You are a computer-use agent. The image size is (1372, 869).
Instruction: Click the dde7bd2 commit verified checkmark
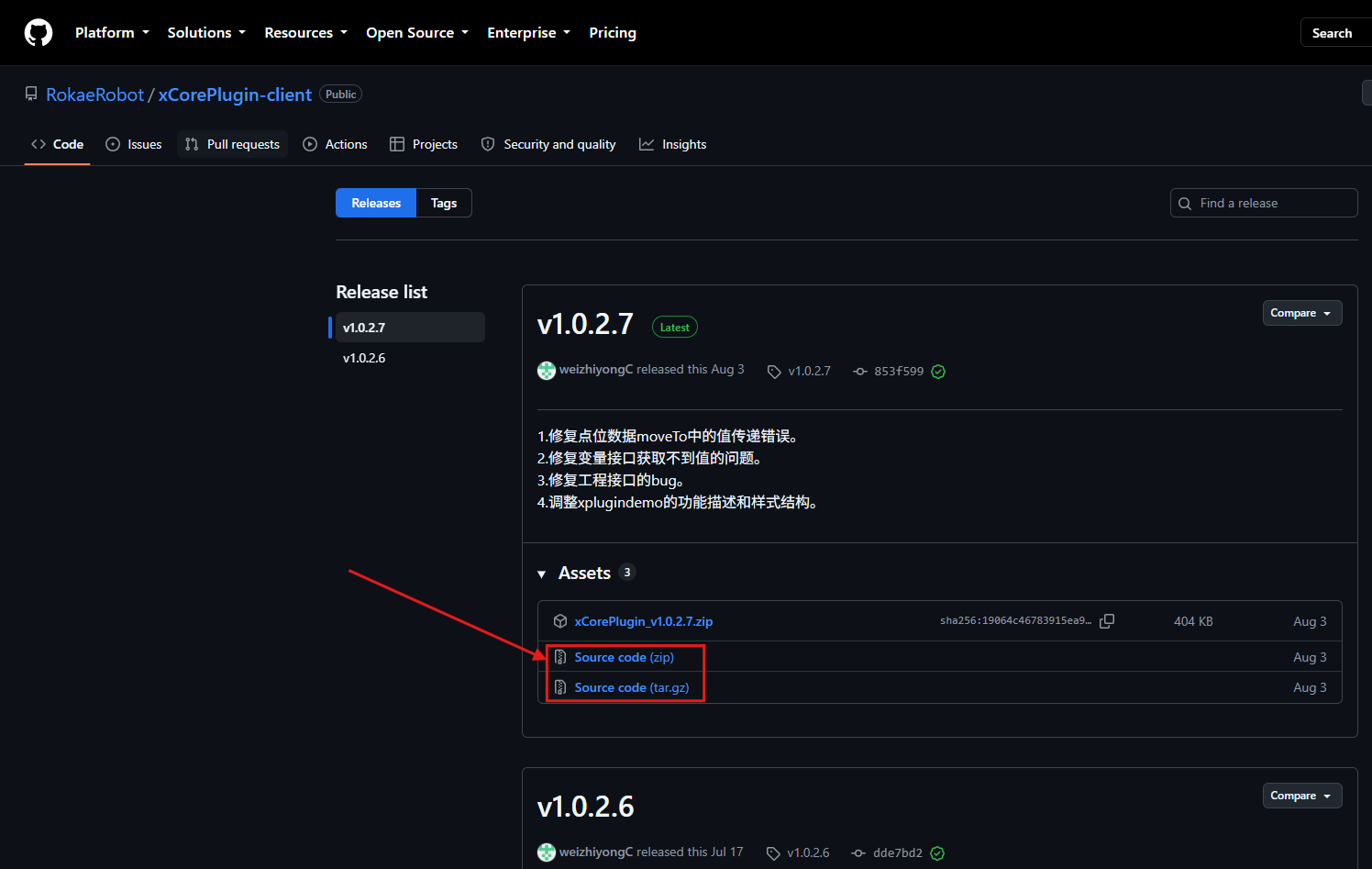click(x=937, y=853)
